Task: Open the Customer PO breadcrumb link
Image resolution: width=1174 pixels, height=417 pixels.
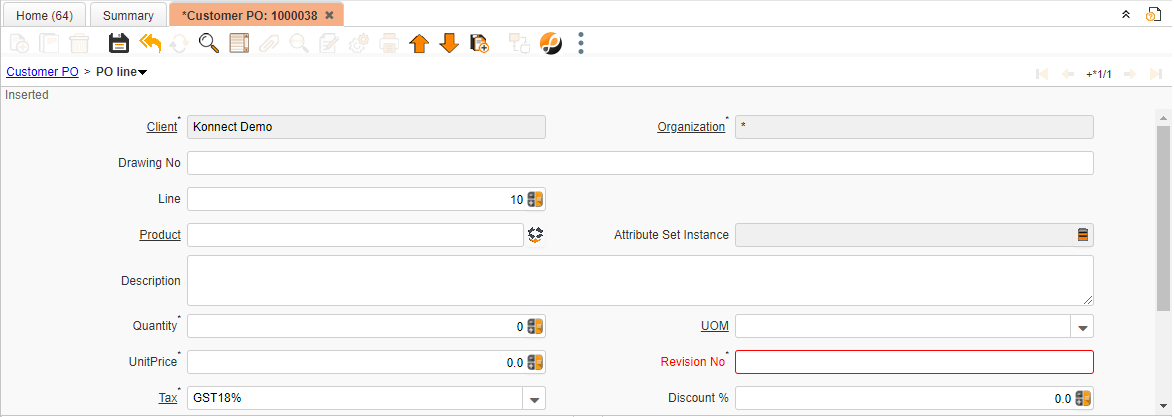Action: pos(42,72)
